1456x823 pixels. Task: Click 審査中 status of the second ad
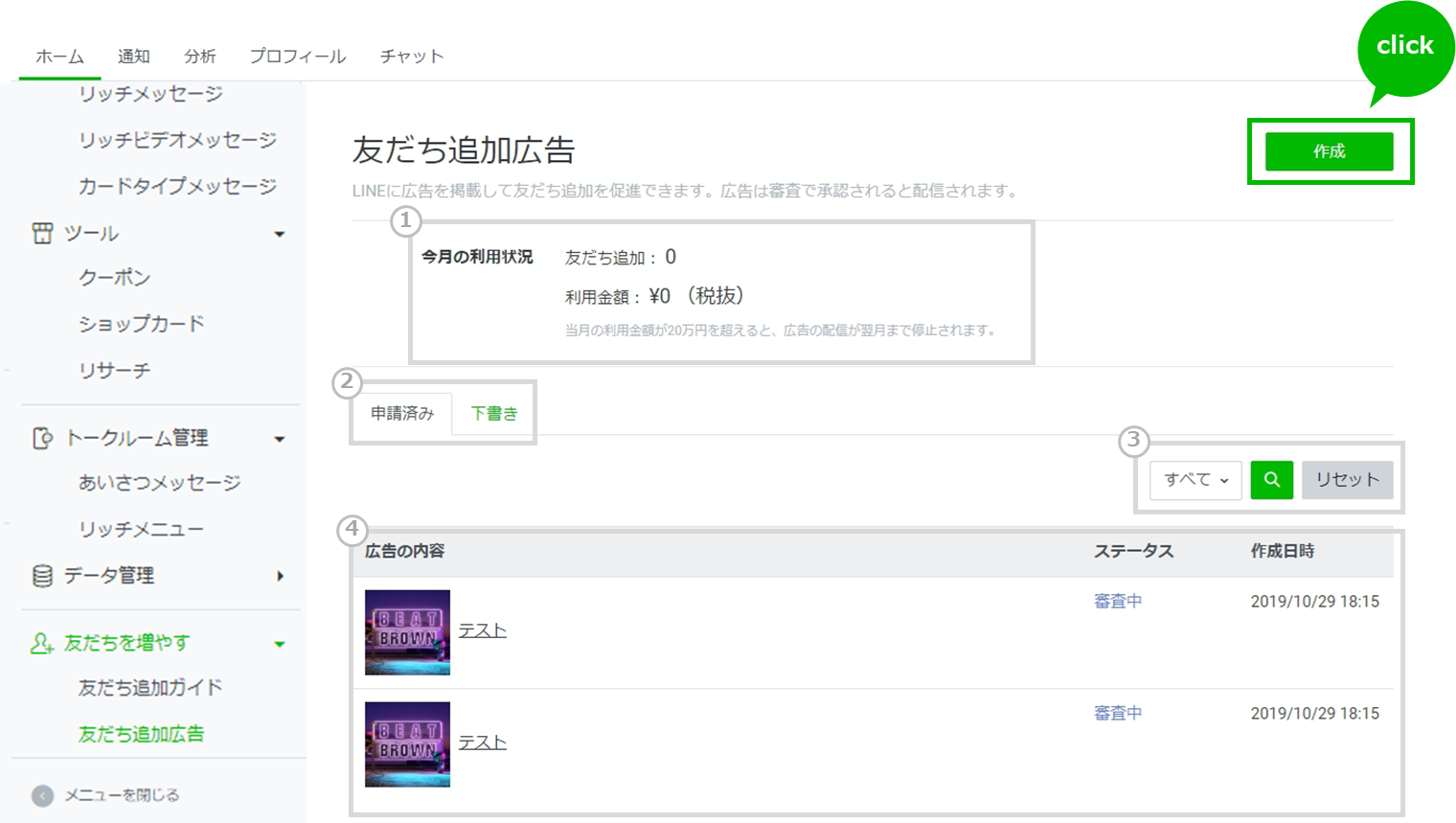pyautogui.click(x=1118, y=712)
